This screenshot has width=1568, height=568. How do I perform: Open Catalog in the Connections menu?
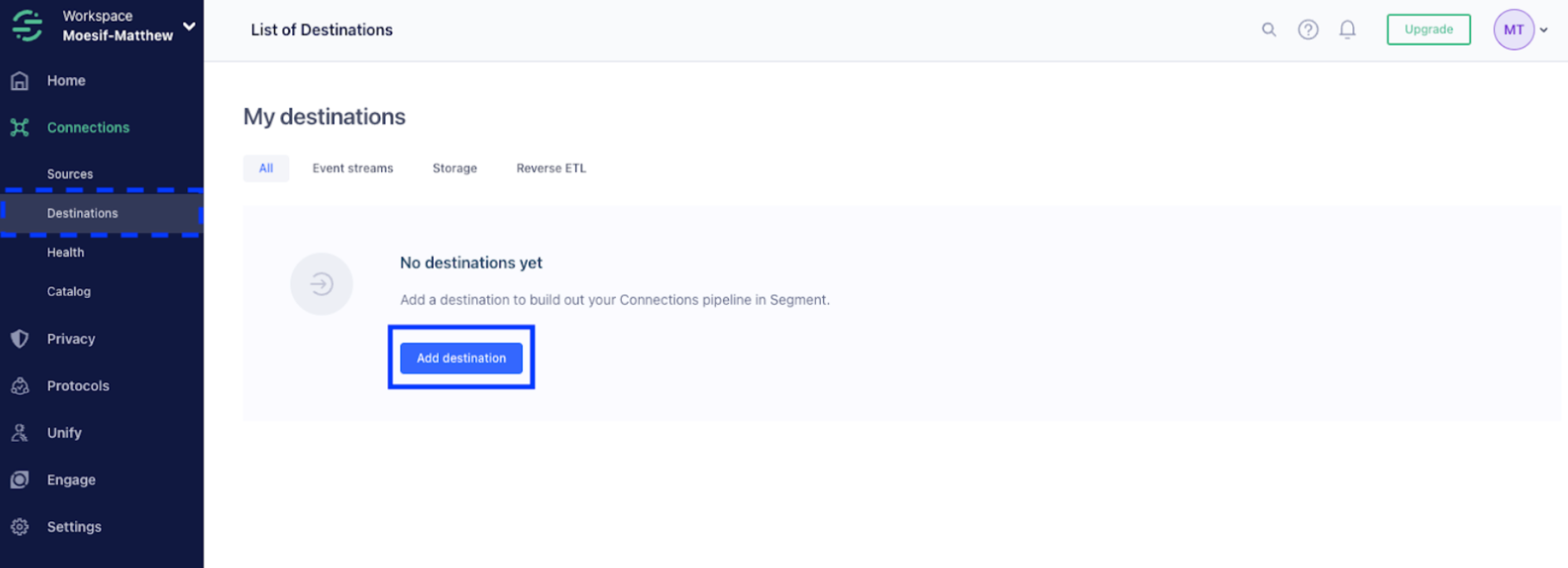[69, 292]
